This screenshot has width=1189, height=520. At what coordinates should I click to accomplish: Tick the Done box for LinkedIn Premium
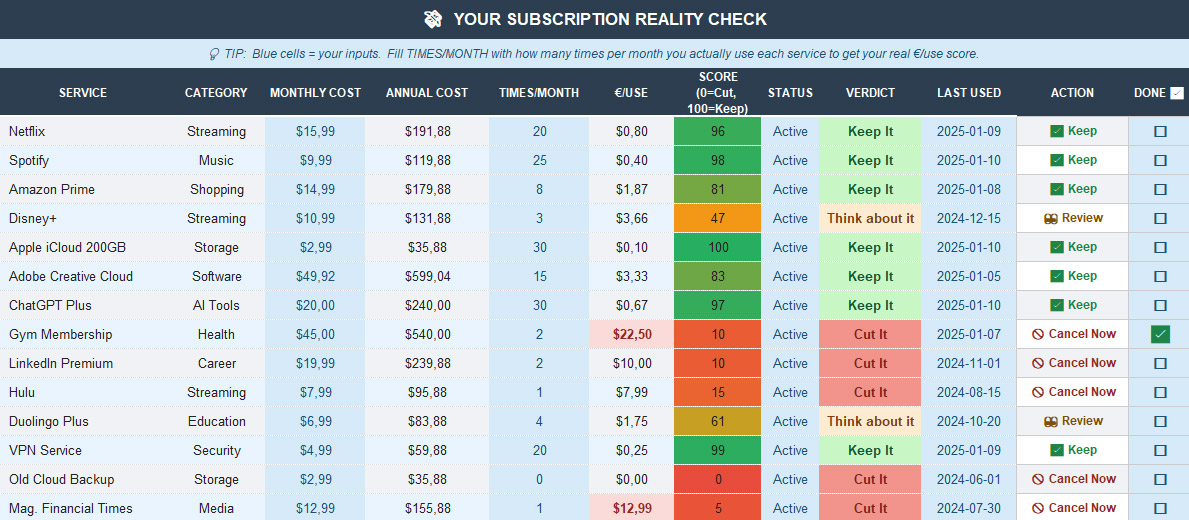coord(1160,363)
